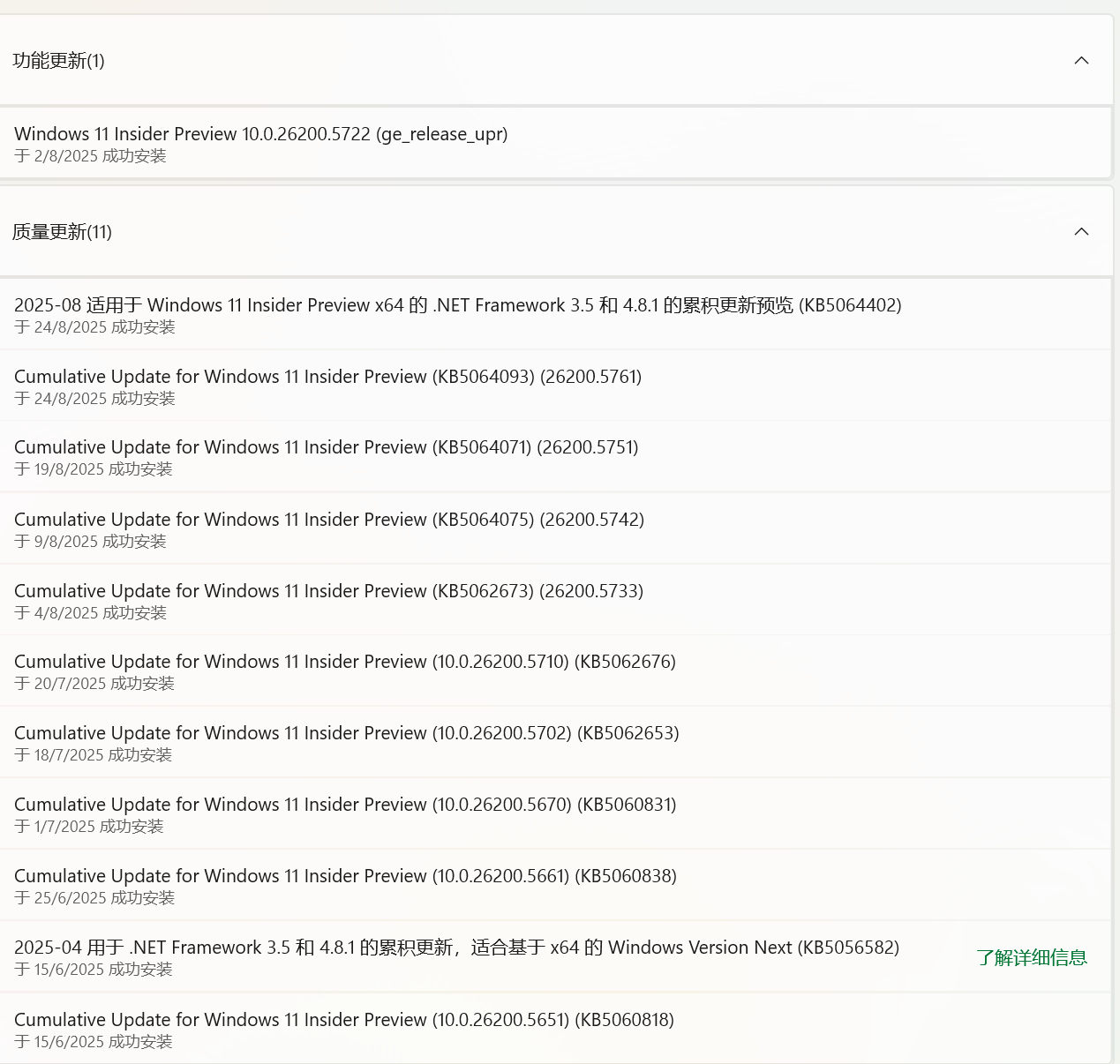Image resolution: width=1120 pixels, height=1064 pixels.
Task: Select Cumulative Update KB5062673 (26200.5733)
Action: click(555, 600)
